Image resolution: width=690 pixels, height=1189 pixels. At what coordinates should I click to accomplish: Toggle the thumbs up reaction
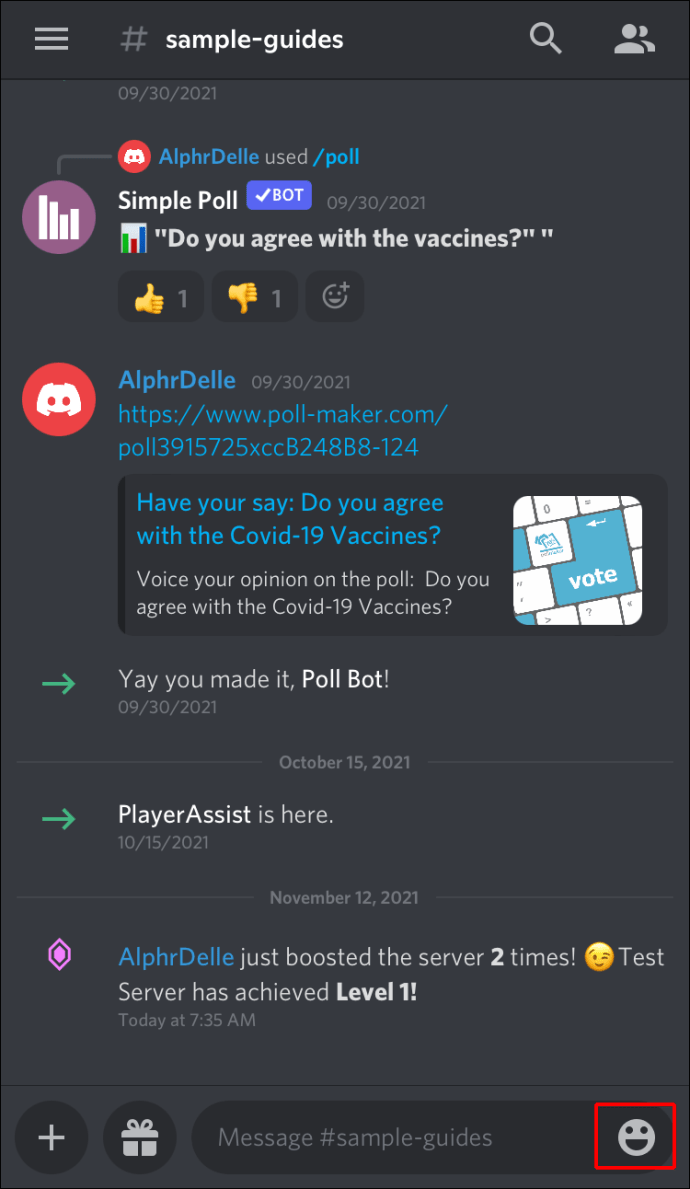[x=161, y=296]
